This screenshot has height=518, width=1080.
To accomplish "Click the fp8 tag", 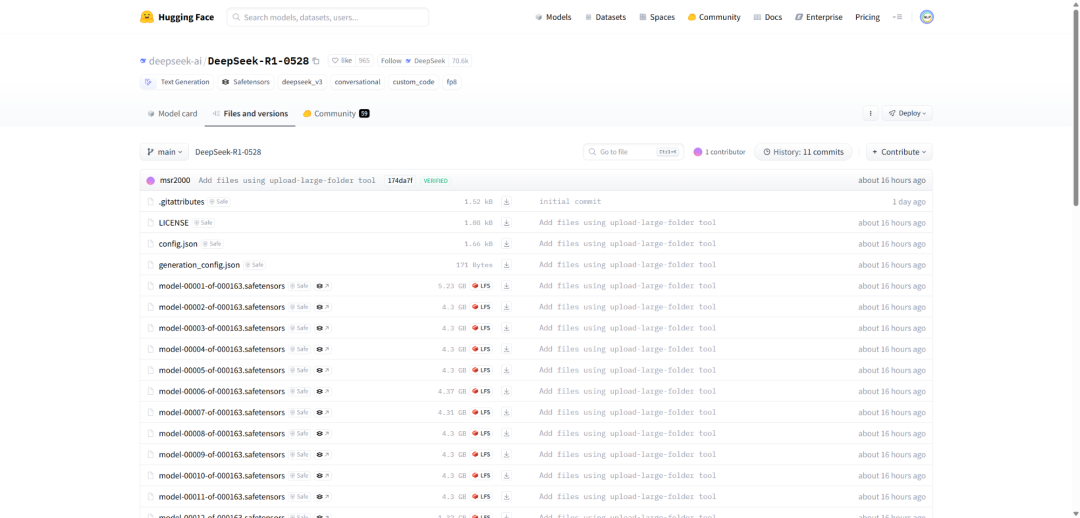I will (451, 82).
